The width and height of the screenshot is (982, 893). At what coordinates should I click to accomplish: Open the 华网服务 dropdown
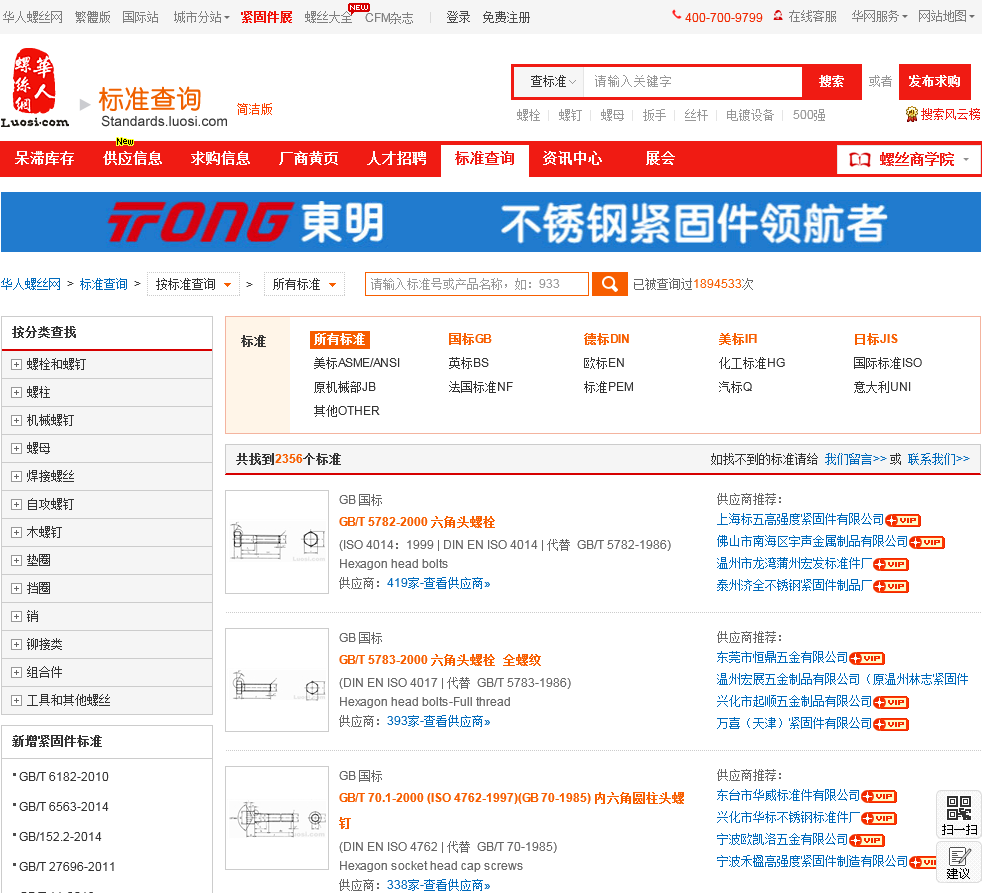(879, 16)
